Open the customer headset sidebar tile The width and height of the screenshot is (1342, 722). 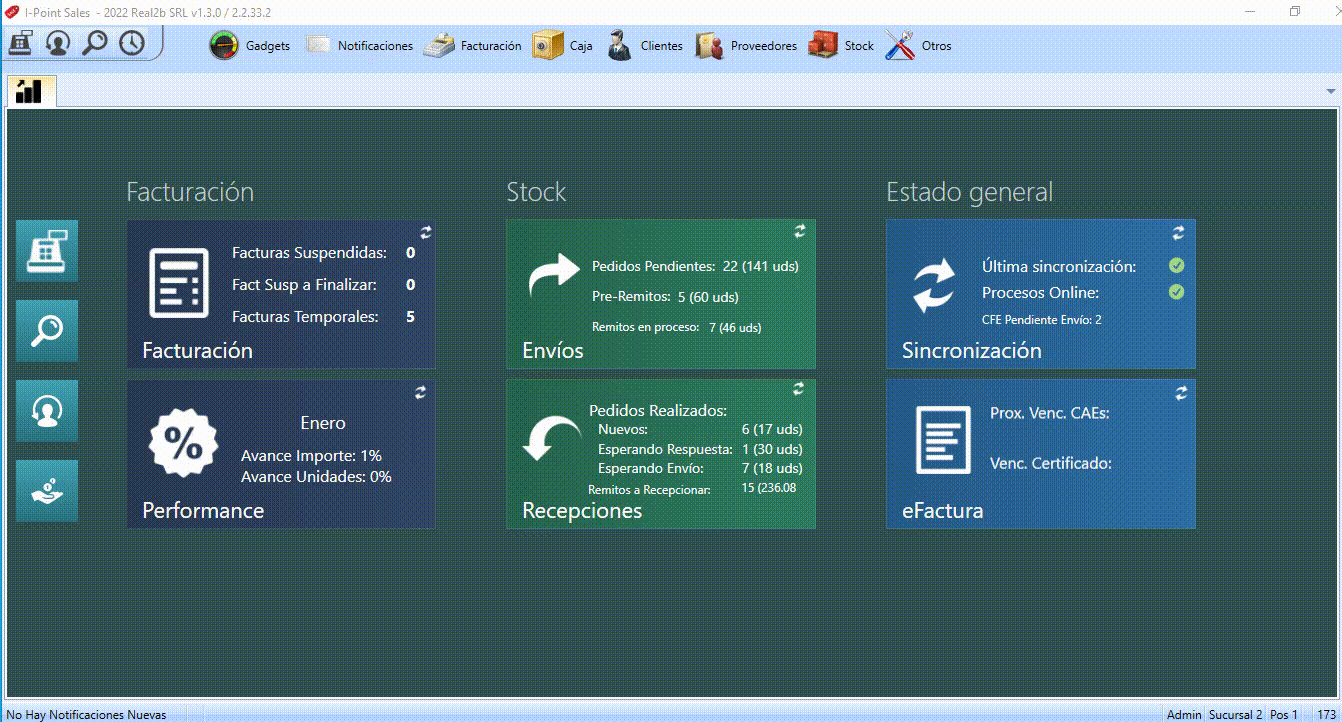pyautogui.click(x=47, y=411)
